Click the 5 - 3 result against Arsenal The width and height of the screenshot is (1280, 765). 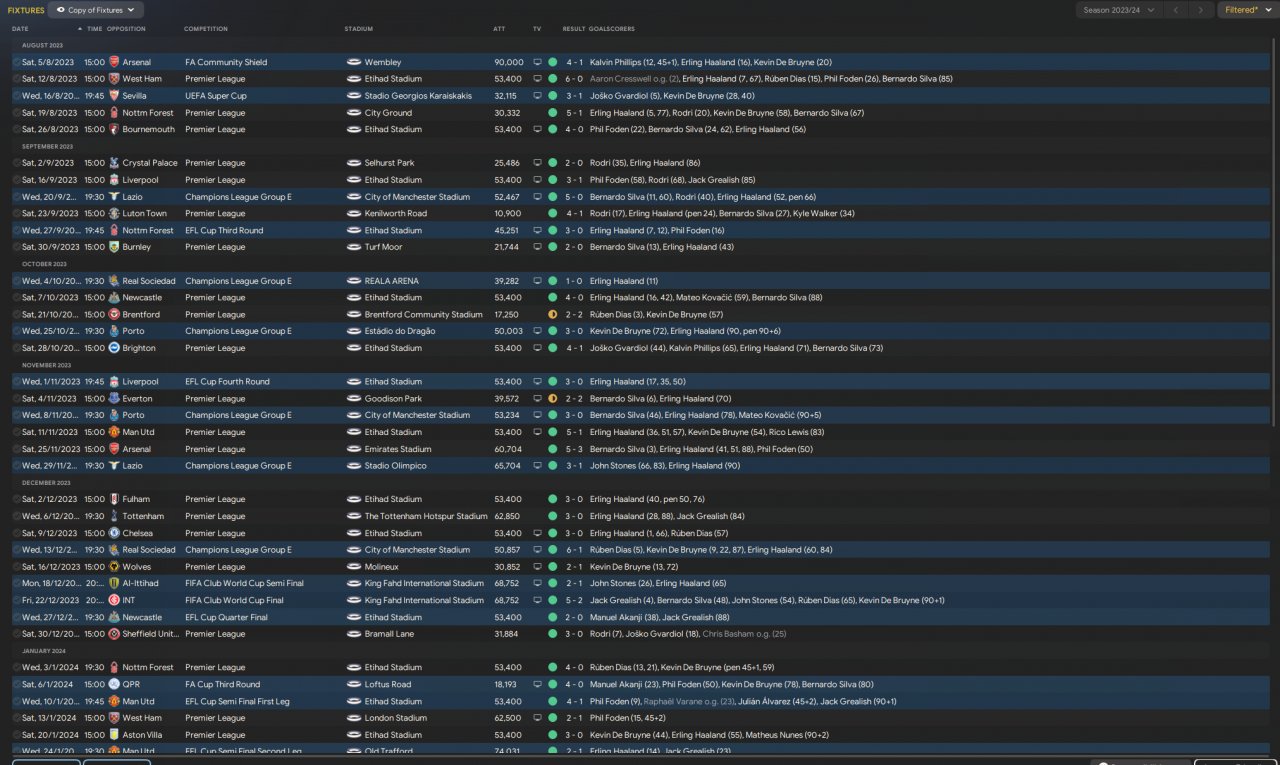click(574, 449)
